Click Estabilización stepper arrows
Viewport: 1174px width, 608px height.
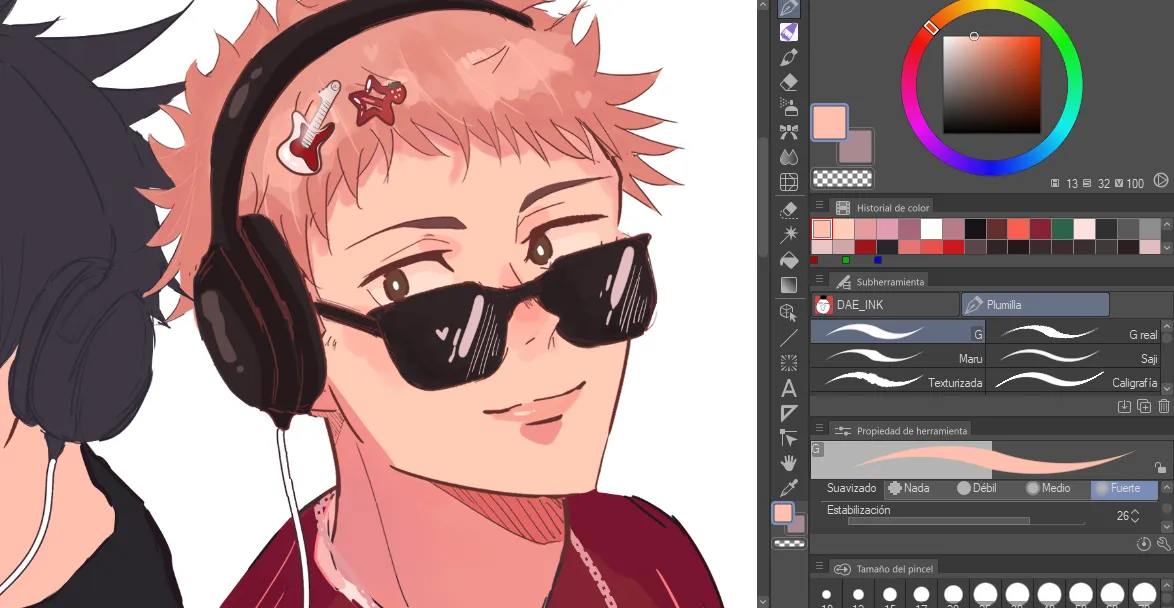click(x=1135, y=516)
